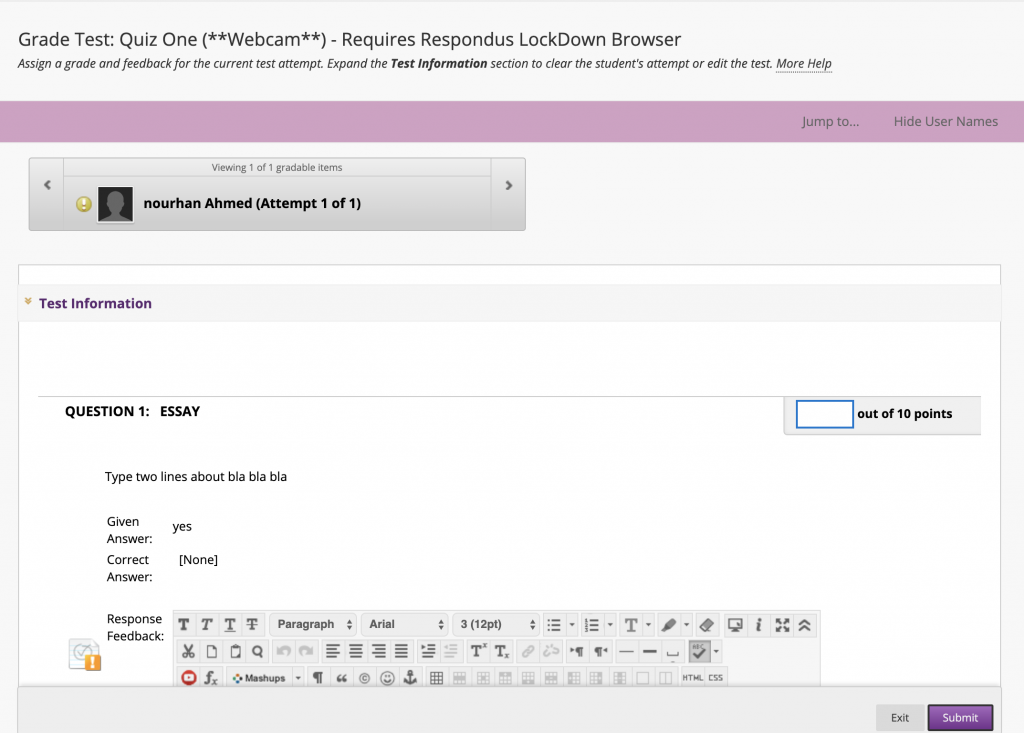Open the math formula editor

209,677
